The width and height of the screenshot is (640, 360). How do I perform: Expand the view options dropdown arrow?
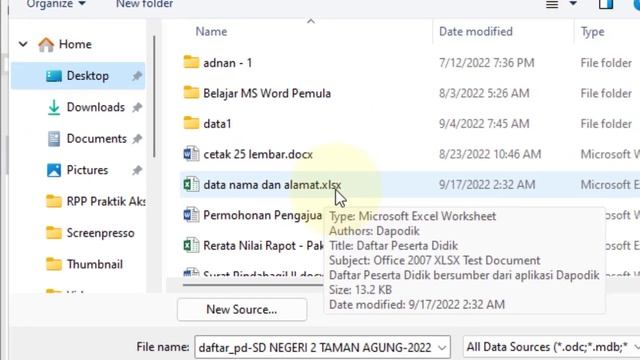573,4
